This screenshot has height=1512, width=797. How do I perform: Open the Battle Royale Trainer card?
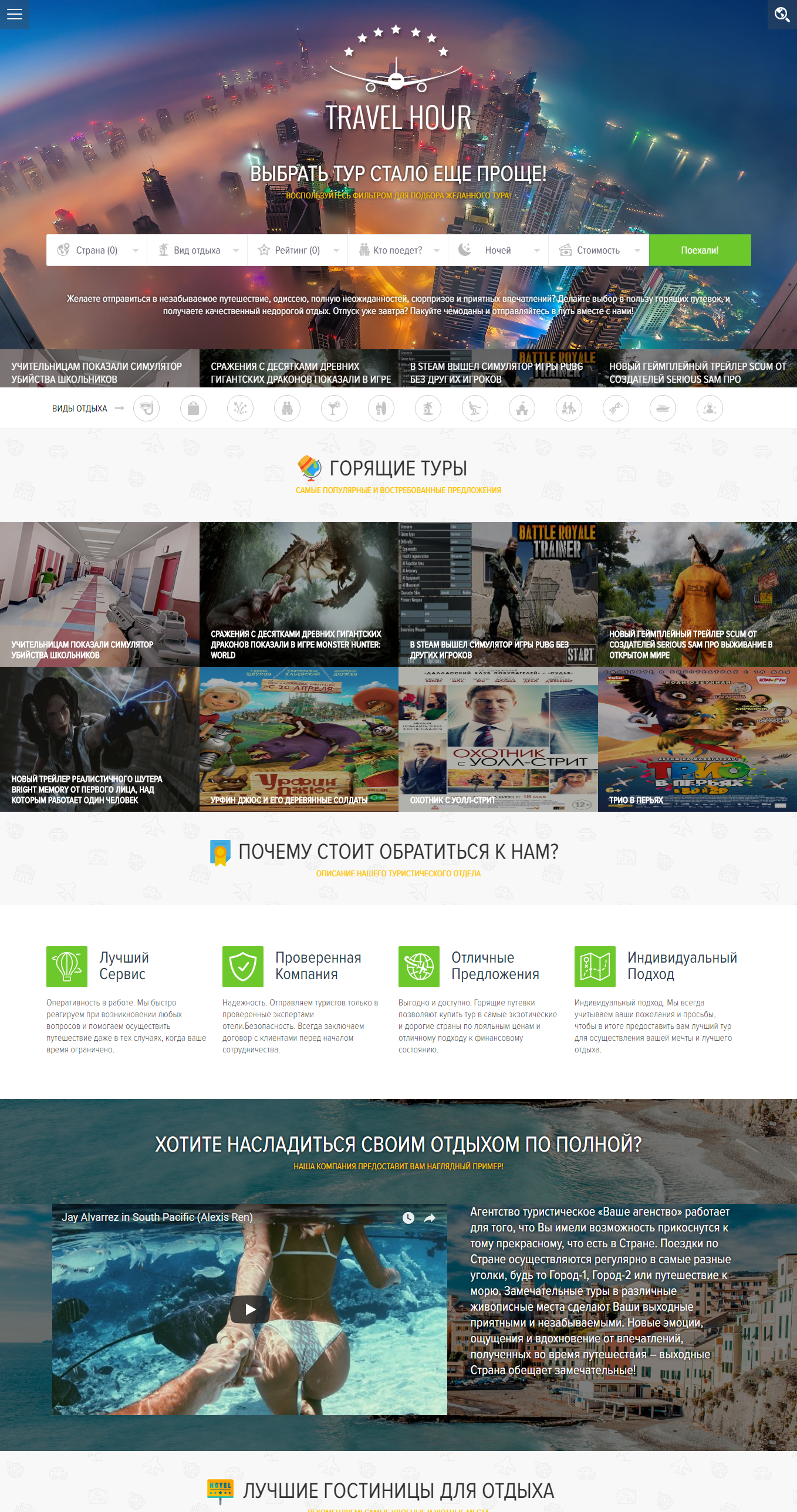[498, 594]
